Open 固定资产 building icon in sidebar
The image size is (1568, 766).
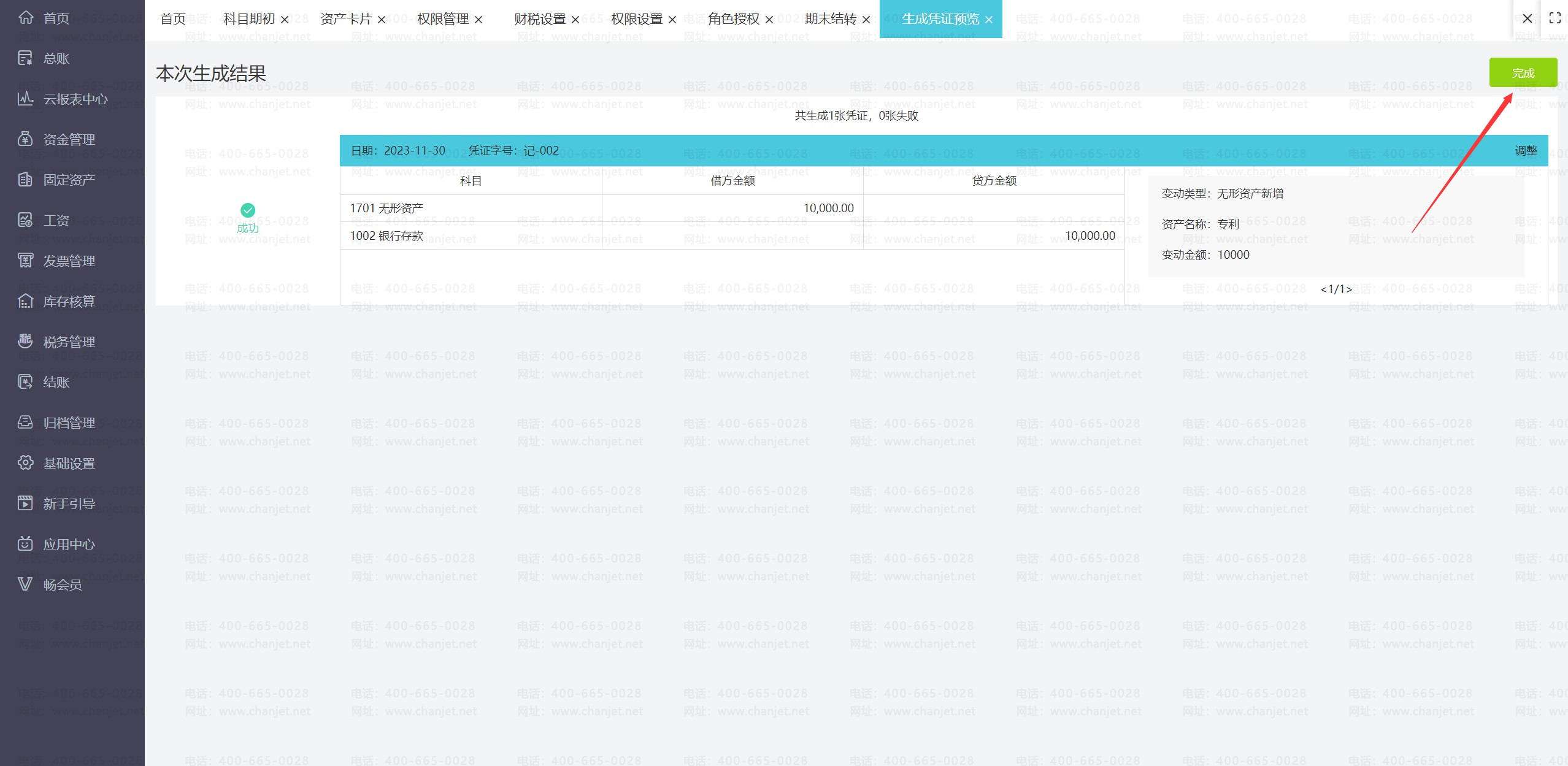[25, 180]
